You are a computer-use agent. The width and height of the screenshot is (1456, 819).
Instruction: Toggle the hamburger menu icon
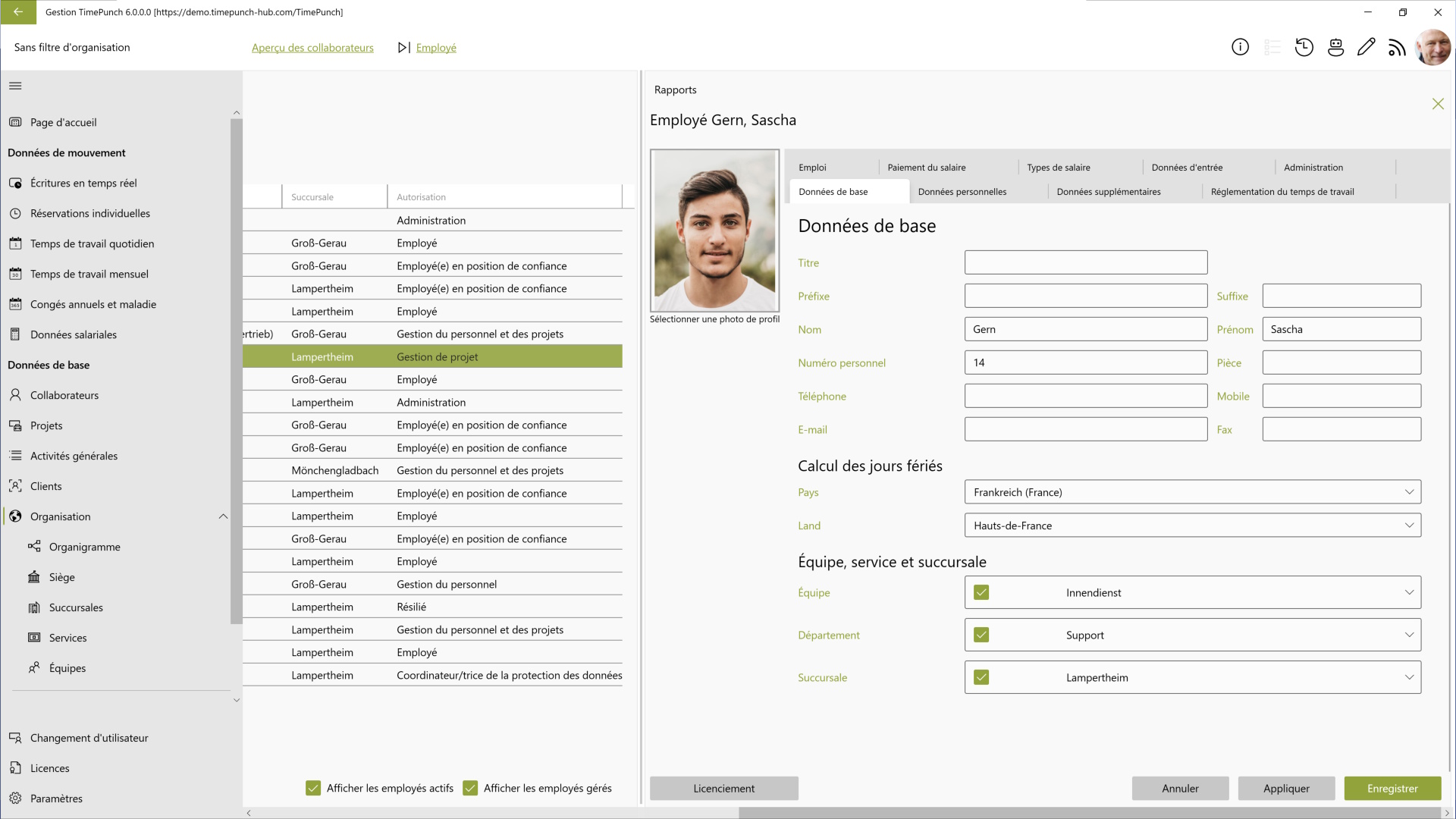click(15, 86)
